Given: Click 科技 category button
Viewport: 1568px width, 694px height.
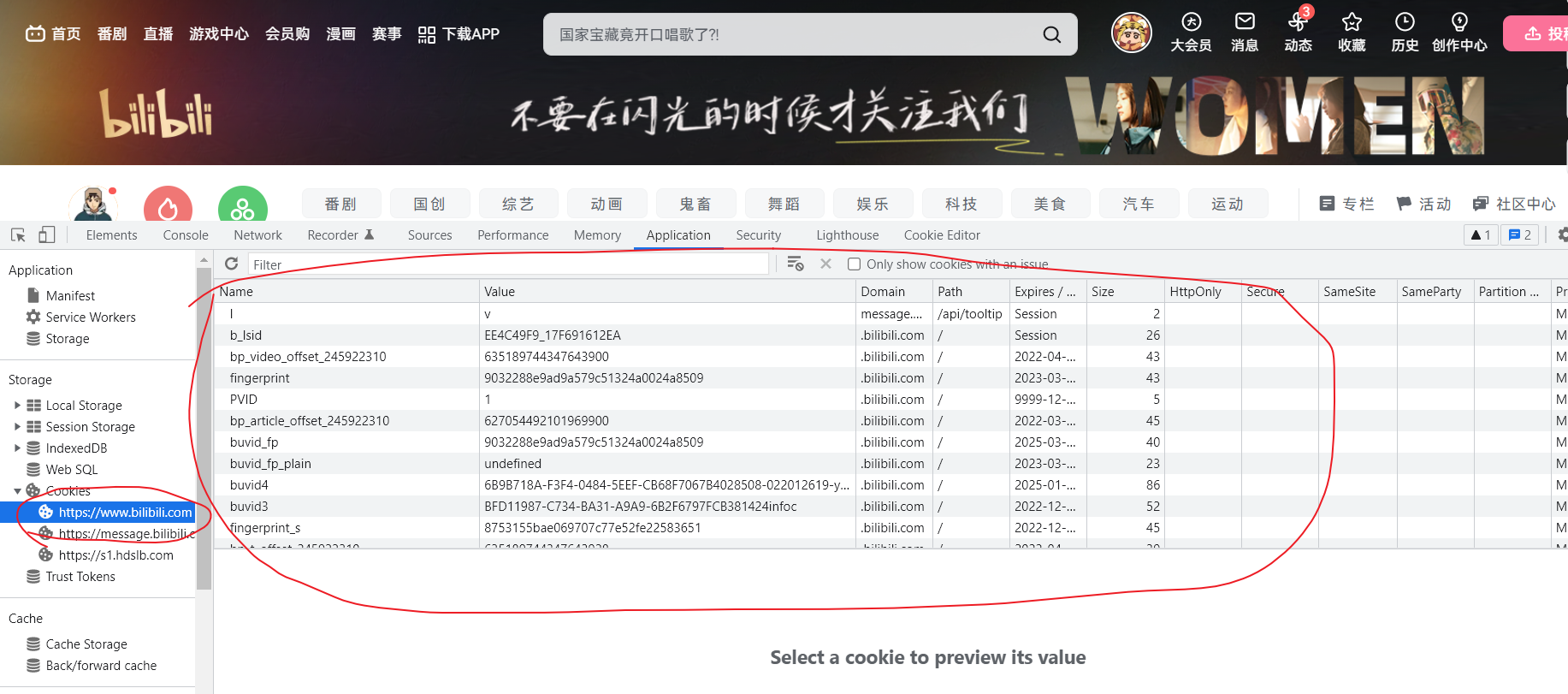Looking at the screenshot, I should 962,204.
